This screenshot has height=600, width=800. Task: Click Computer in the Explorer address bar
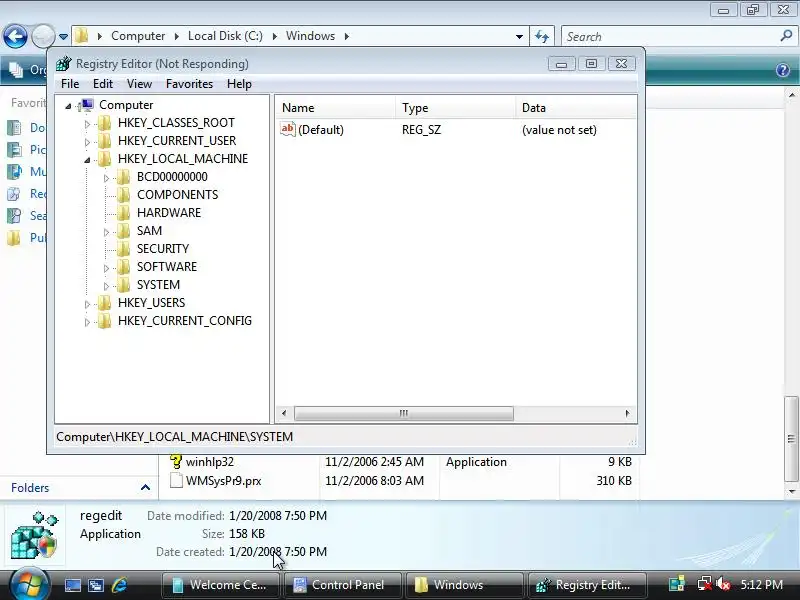click(138, 36)
